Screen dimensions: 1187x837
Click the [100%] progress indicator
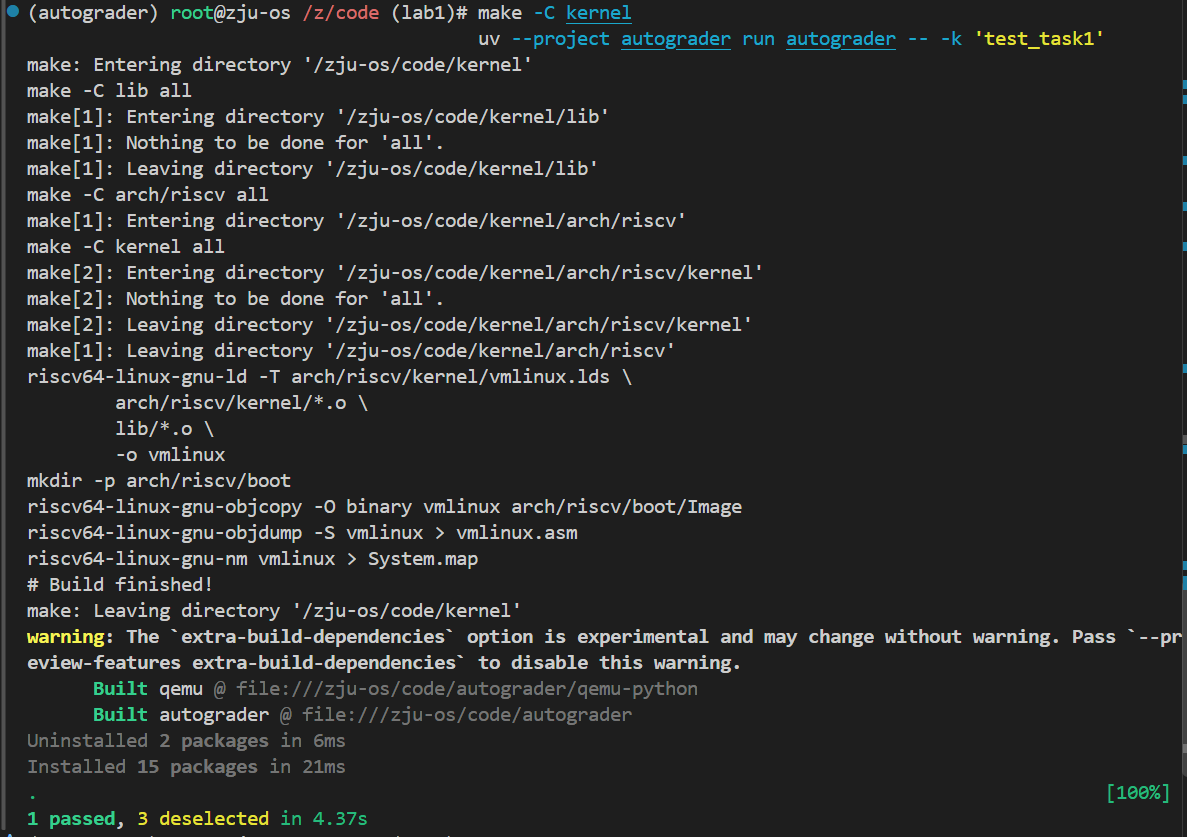click(x=1137, y=792)
